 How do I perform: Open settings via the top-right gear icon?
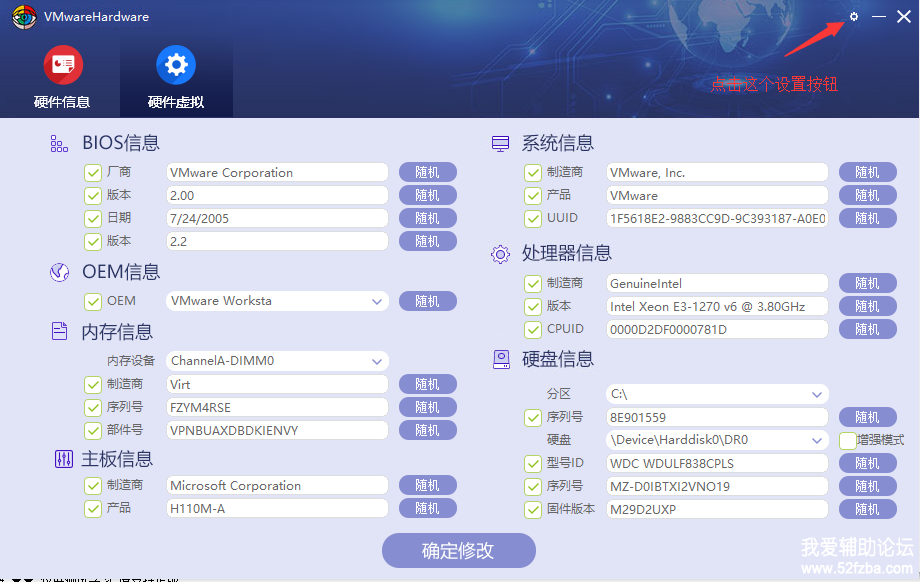(854, 16)
